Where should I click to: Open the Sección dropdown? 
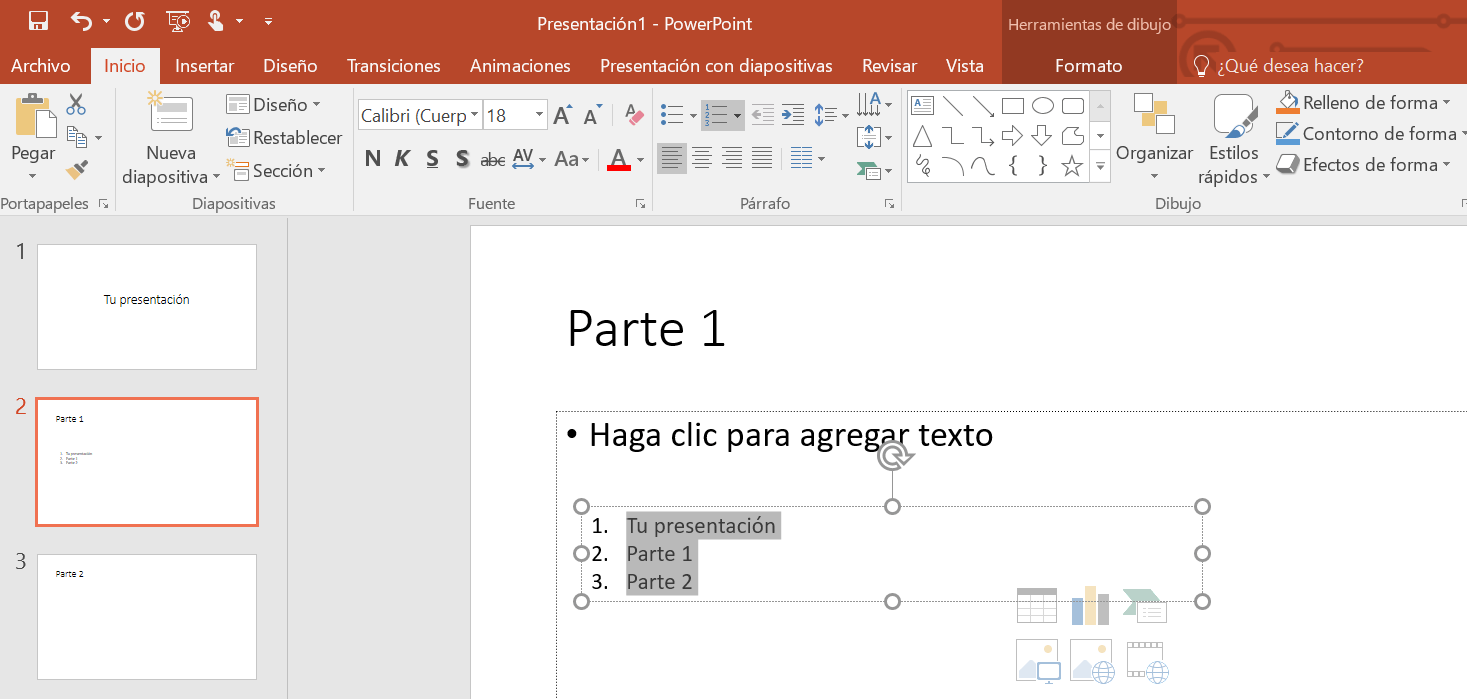tap(276, 171)
